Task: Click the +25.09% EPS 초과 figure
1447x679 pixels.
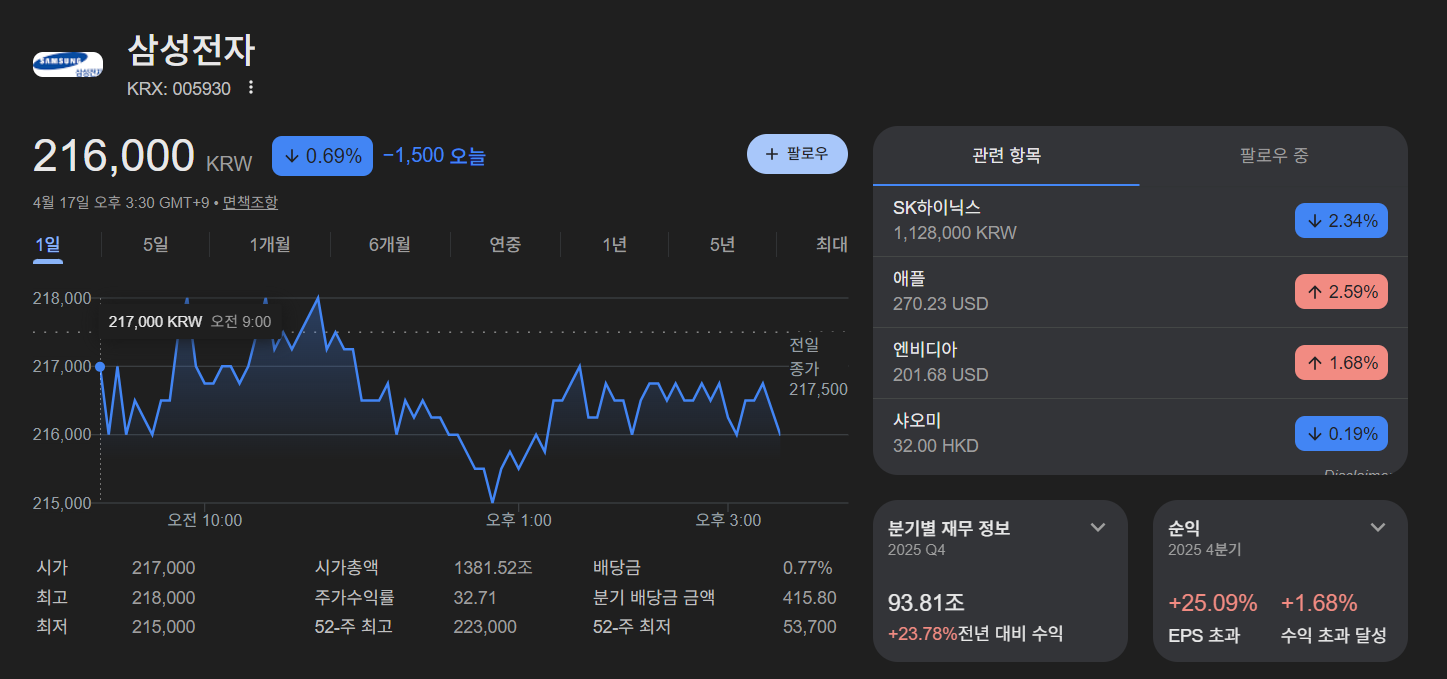Action: pos(1213,603)
